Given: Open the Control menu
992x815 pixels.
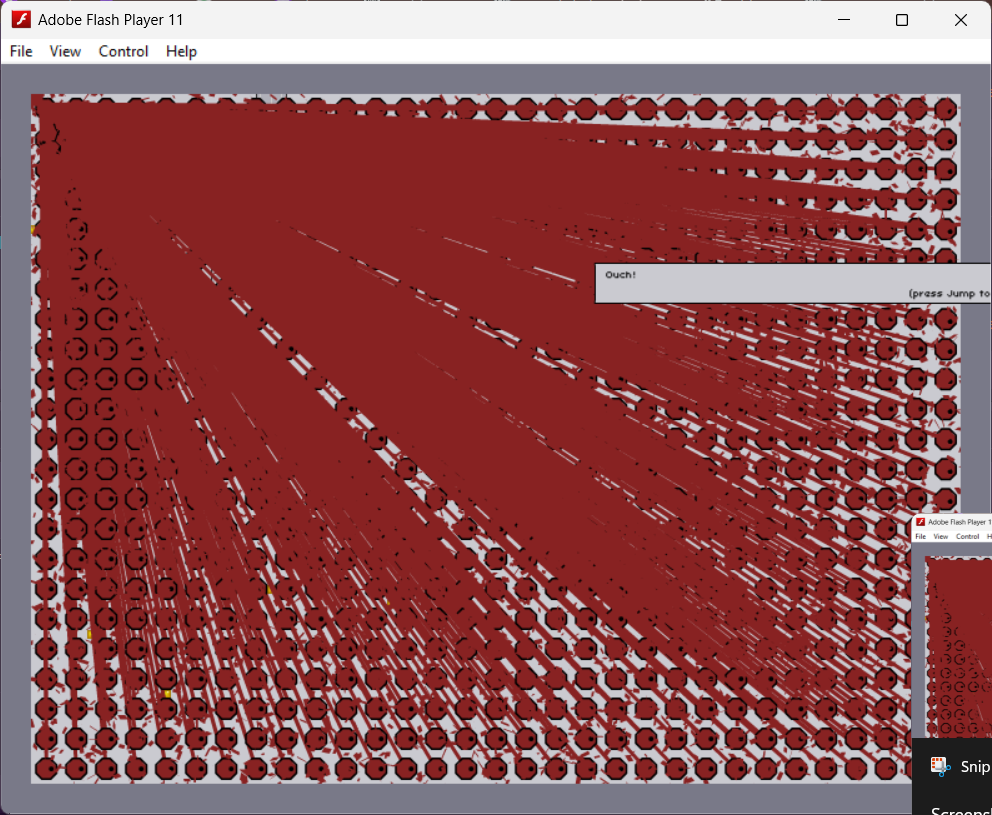Looking at the screenshot, I should (x=123, y=51).
